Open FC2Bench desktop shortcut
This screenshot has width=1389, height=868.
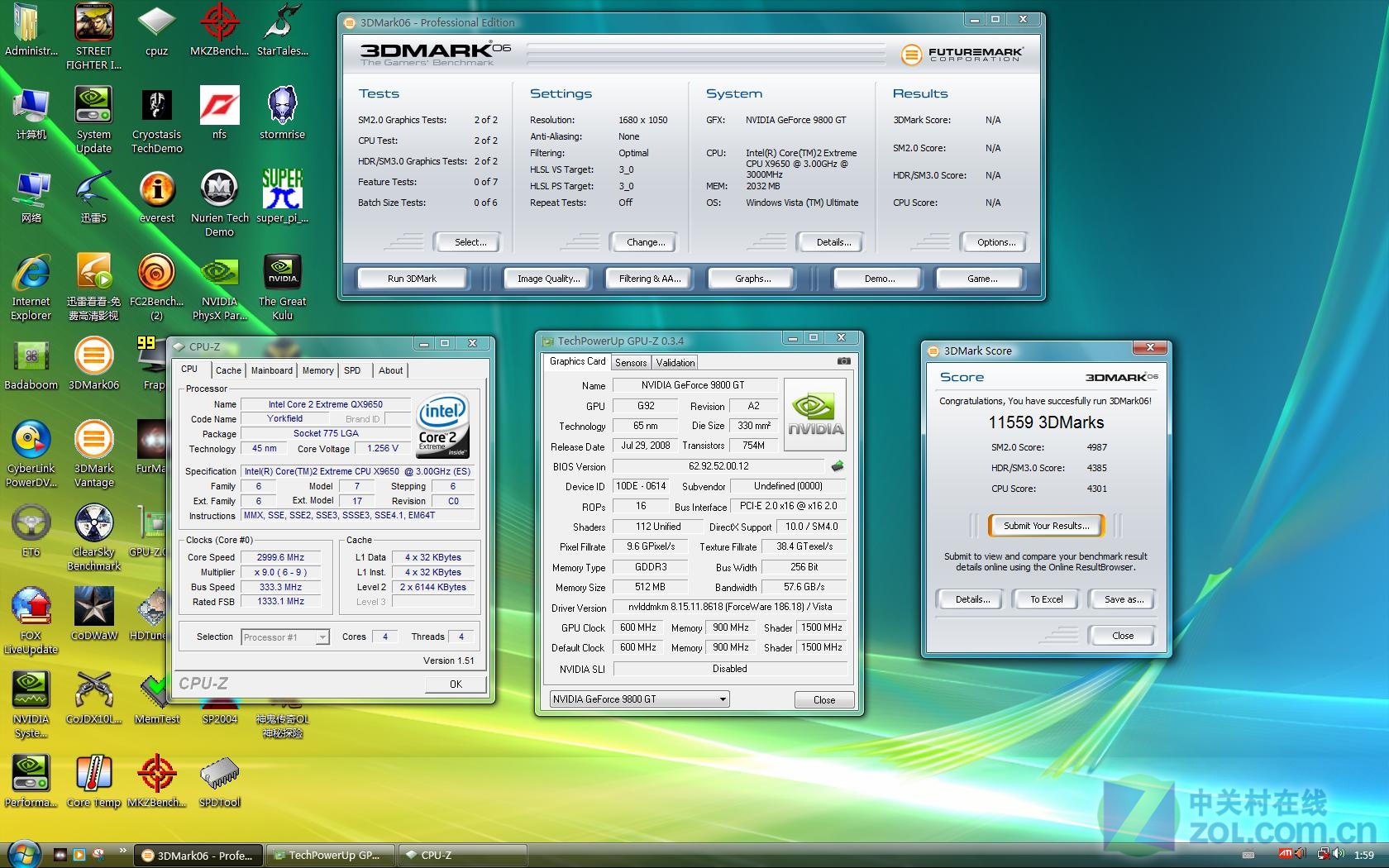[156, 288]
